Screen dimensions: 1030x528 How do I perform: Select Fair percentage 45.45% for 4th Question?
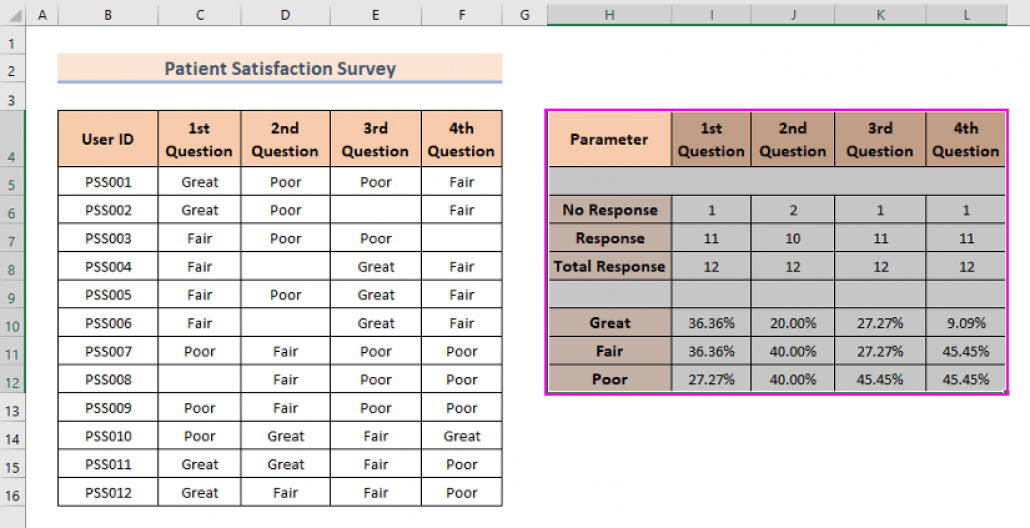pyautogui.click(x=966, y=351)
